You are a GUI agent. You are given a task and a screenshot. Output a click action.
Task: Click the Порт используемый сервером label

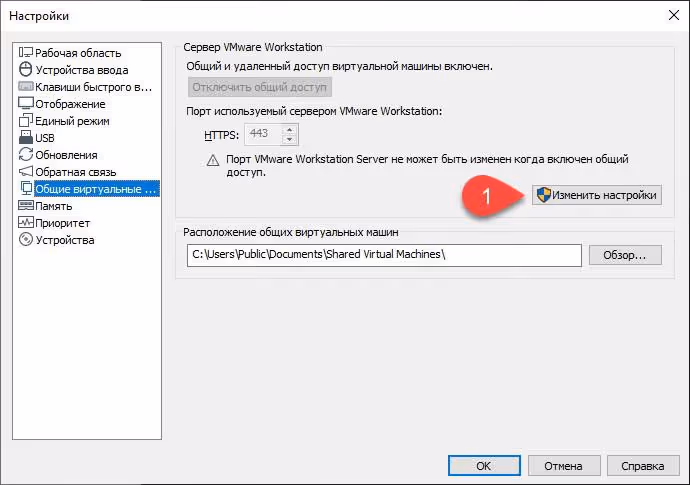(x=314, y=111)
